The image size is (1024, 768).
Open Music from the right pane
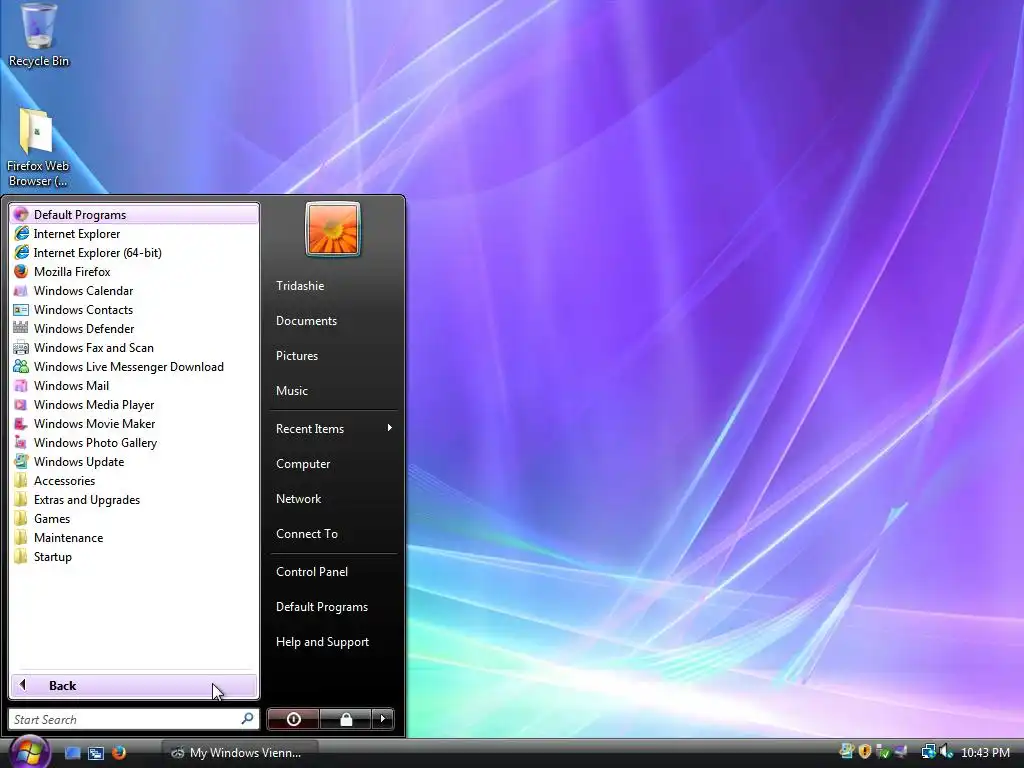(x=333, y=391)
